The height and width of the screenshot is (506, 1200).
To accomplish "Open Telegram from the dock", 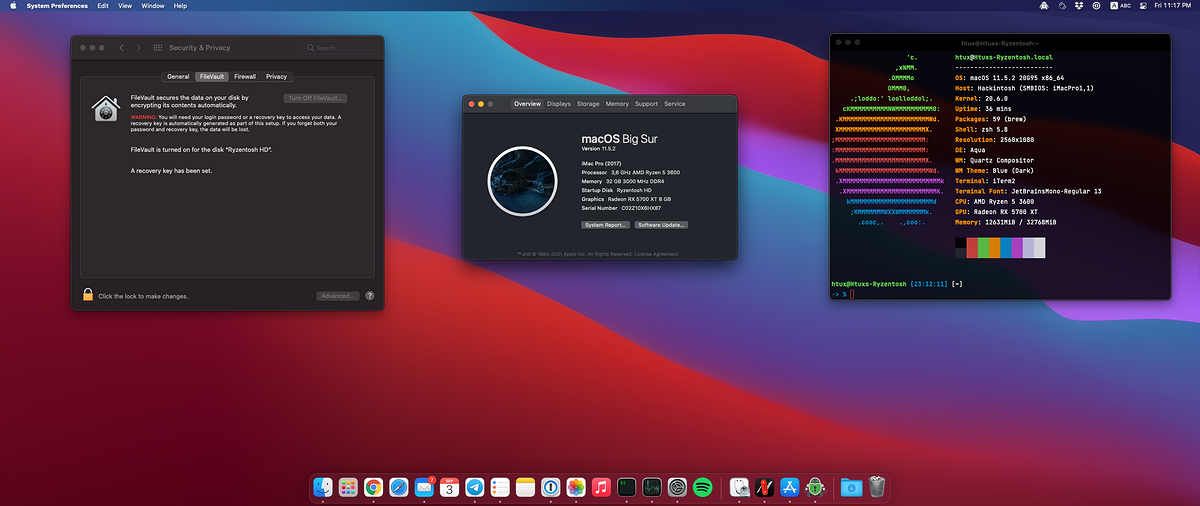I will [475, 487].
